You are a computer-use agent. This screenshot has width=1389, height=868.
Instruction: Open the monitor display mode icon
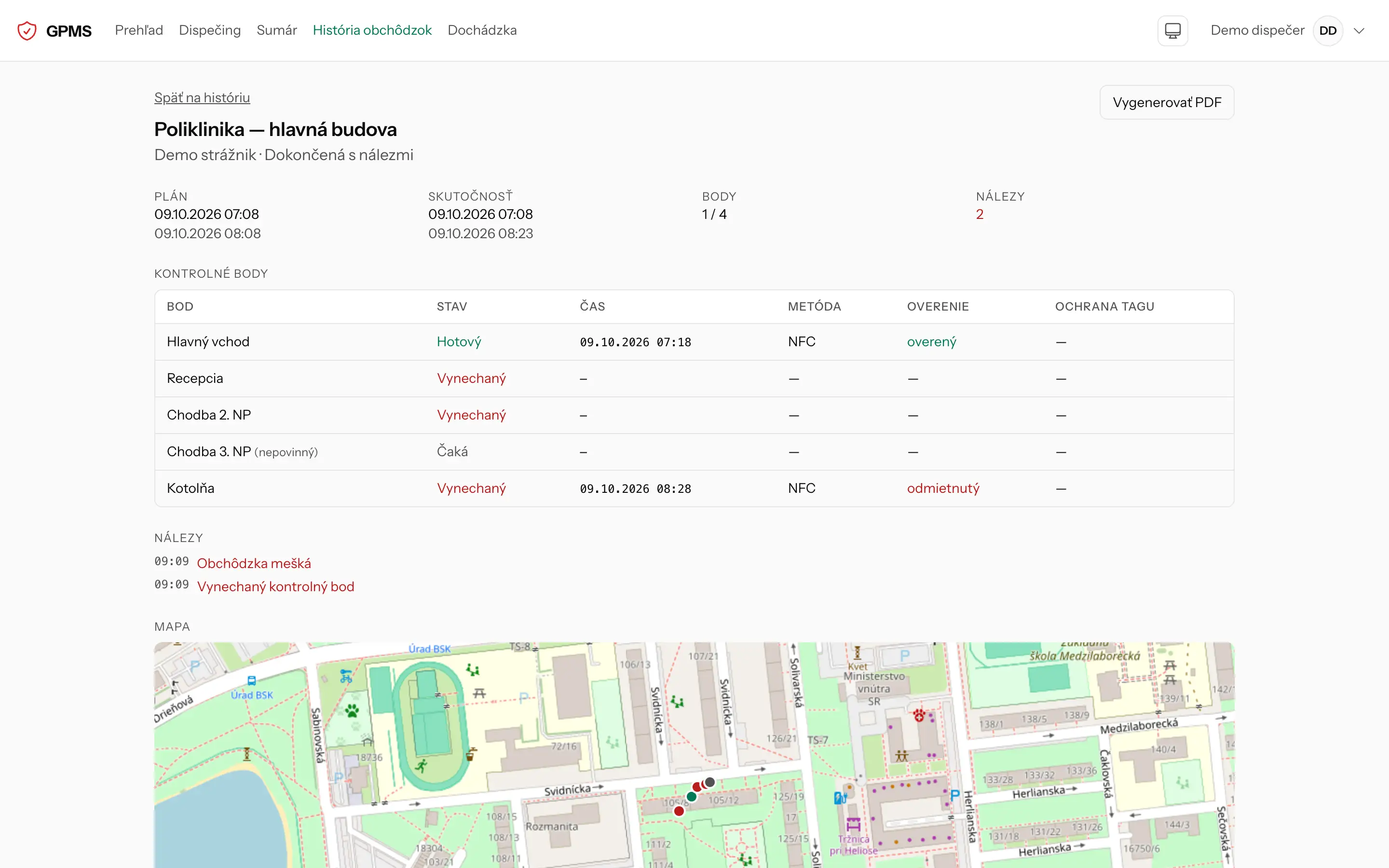point(1172,30)
